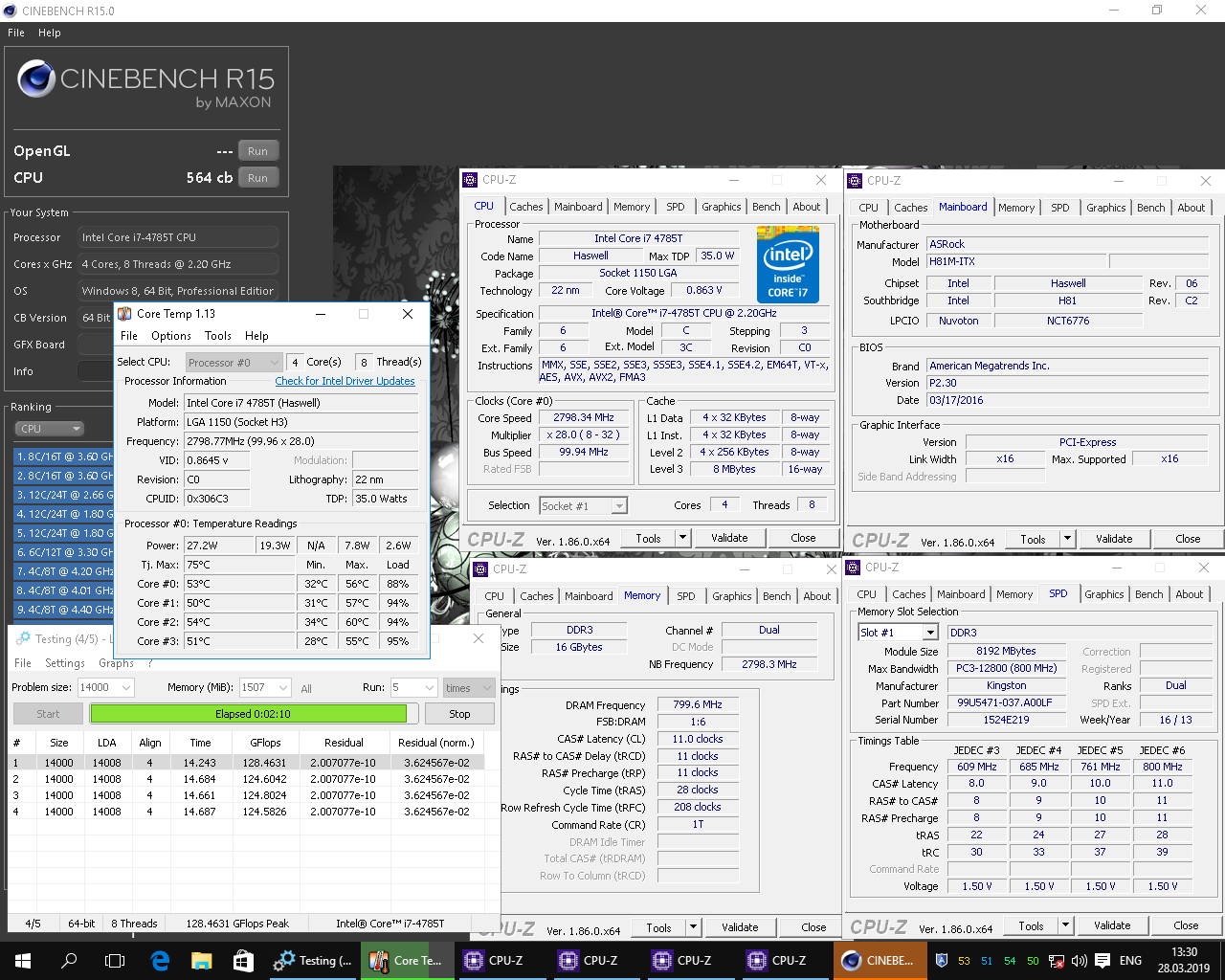Click Validate in CPU-Z Mainboard window
This screenshot has height=980, width=1225.
pos(1114,539)
